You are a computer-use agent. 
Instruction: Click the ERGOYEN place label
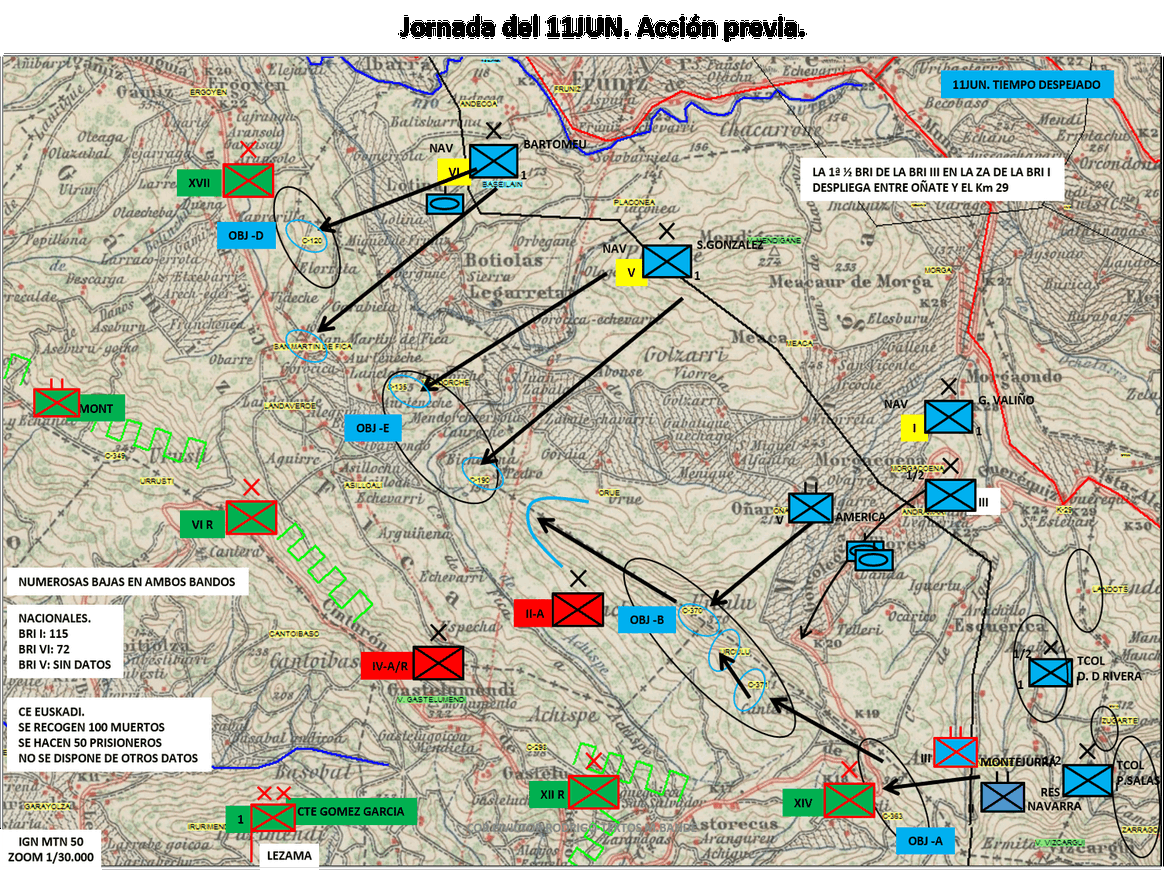208,92
